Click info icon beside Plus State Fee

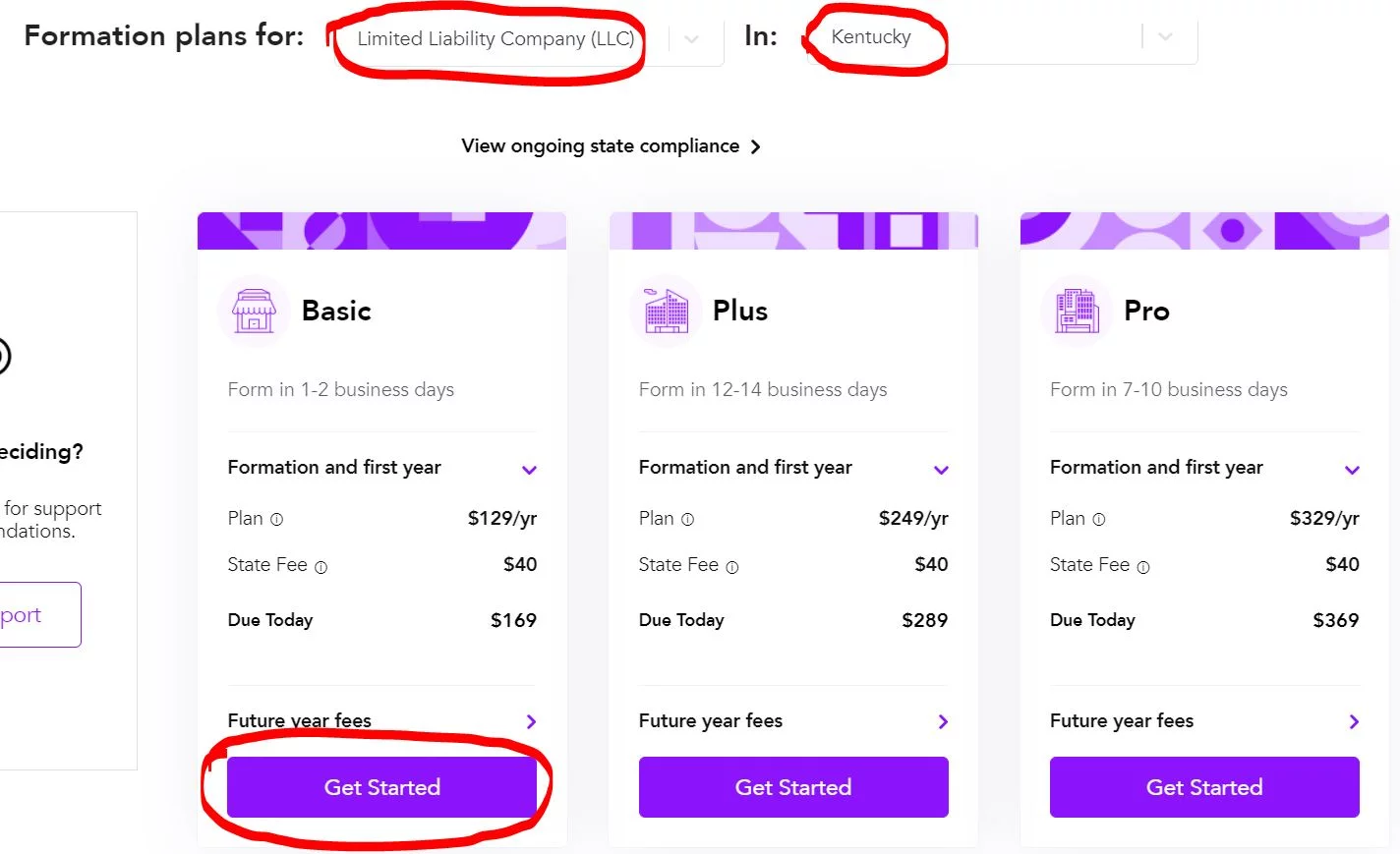(x=731, y=566)
